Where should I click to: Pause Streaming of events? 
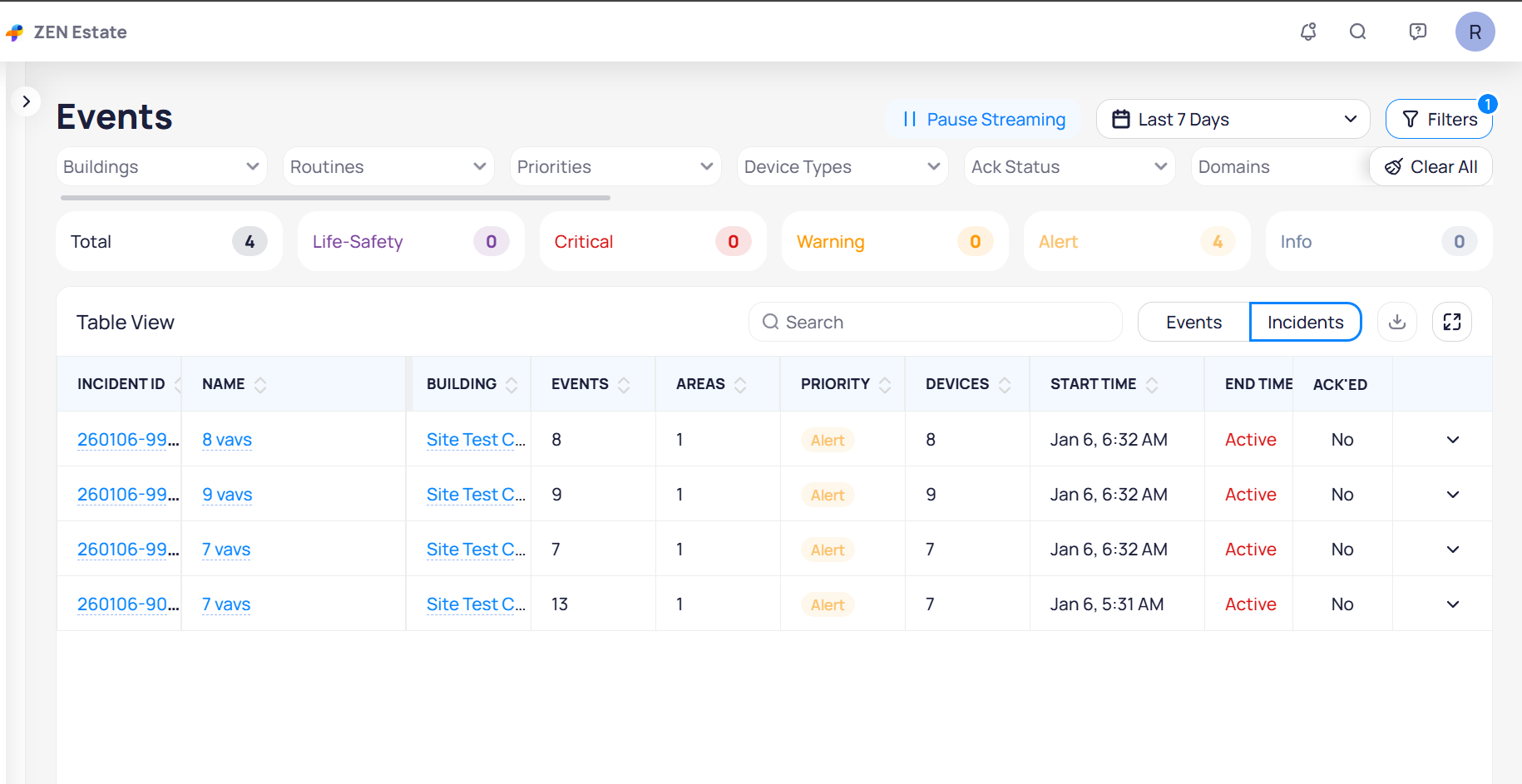click(984, 120)
